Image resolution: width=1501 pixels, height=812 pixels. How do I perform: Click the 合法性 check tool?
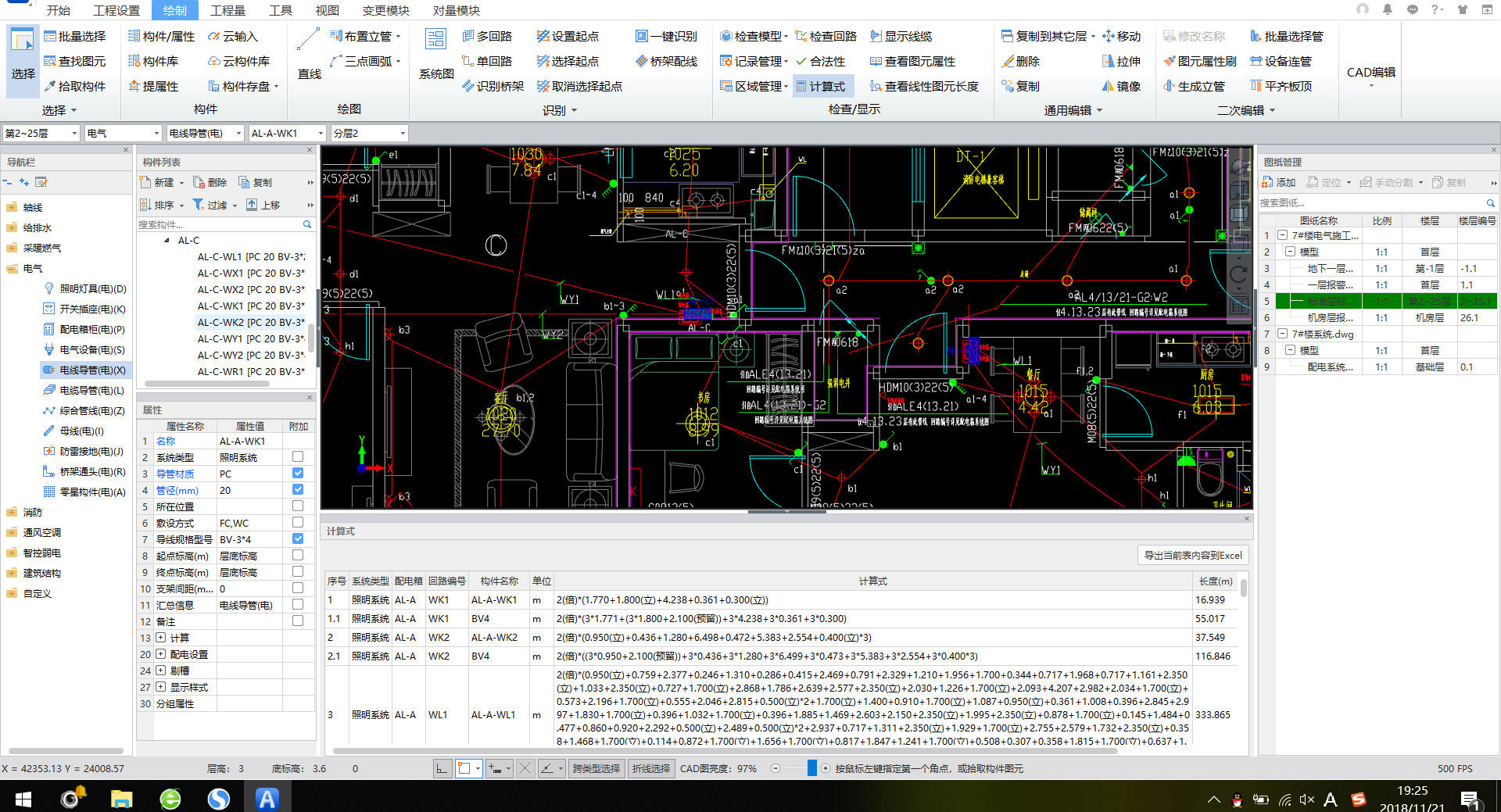[x=820, y=62]
